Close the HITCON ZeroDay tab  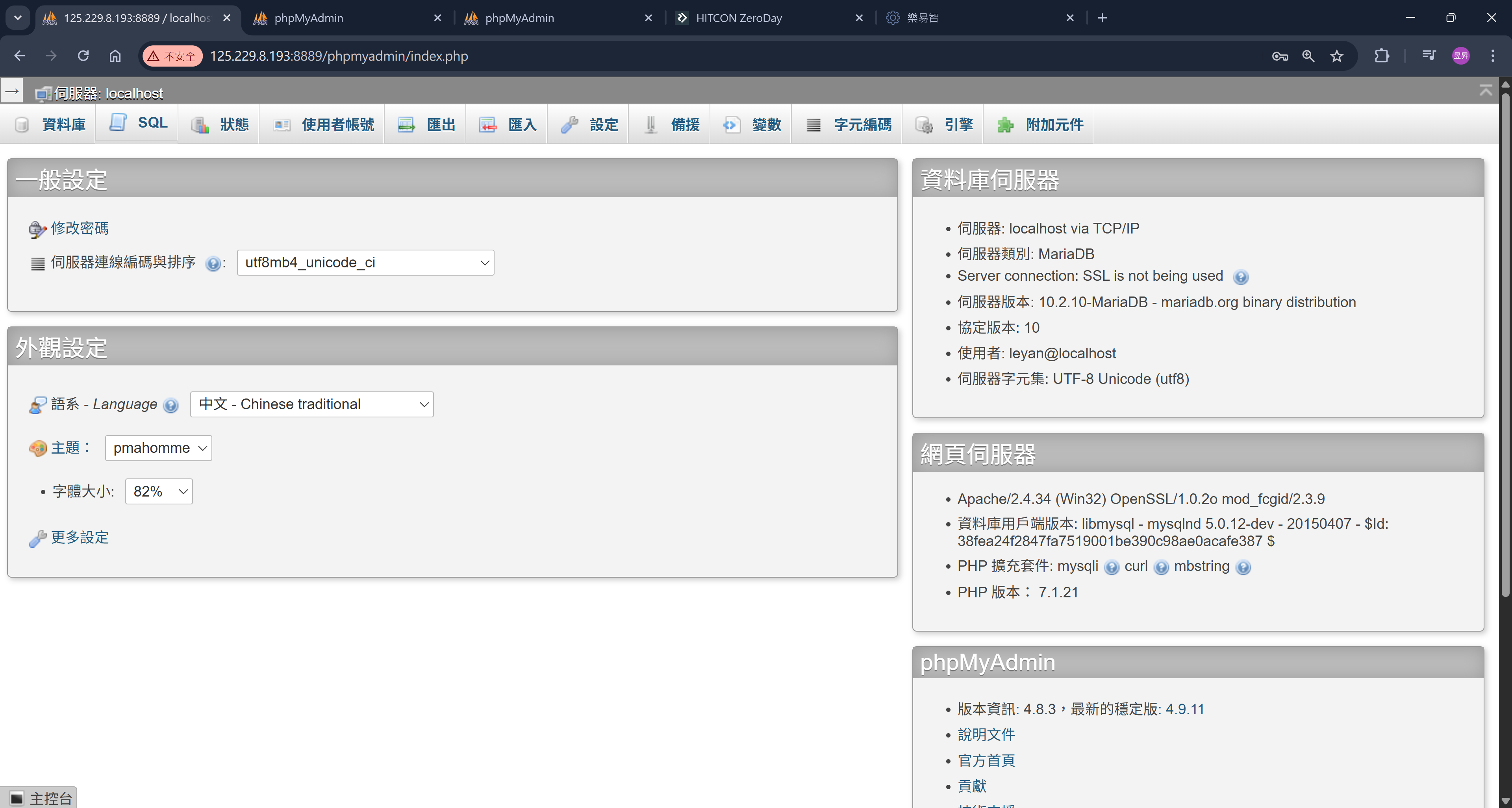pyautogui.click(x=859, y=18)
